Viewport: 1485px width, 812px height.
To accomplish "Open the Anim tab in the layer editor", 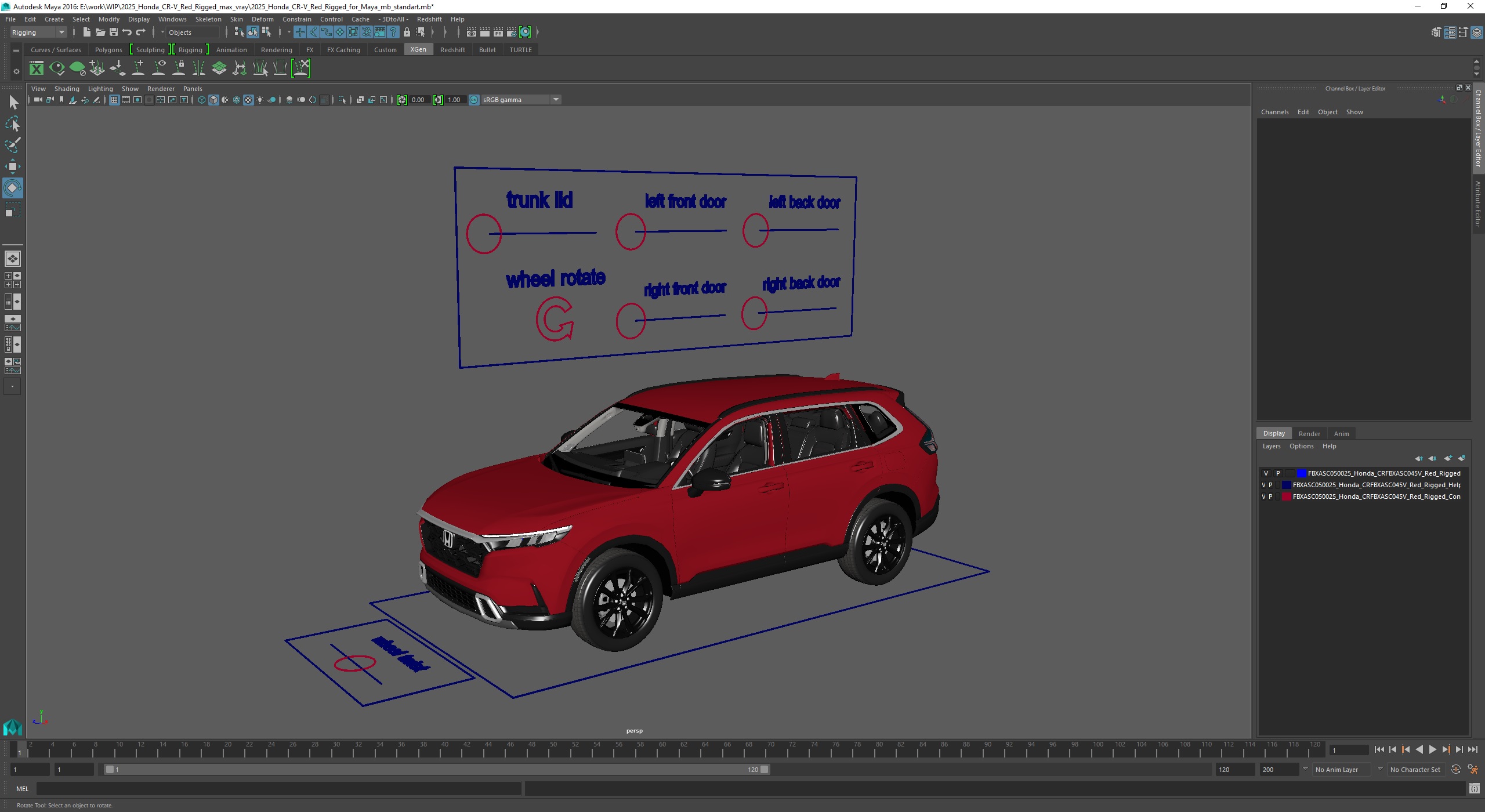I will (x=1341, y=434).
